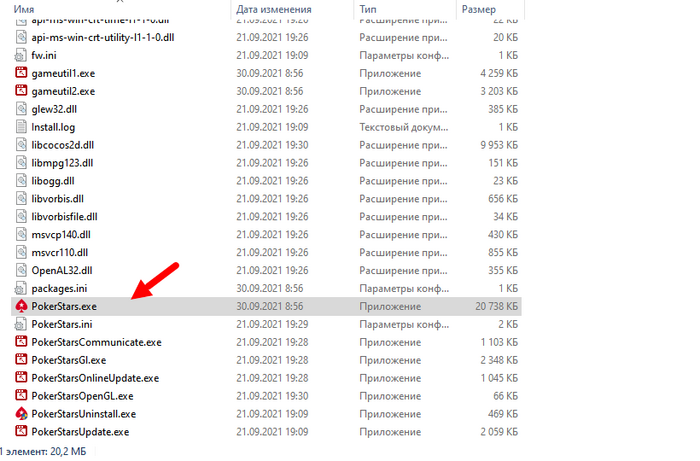
Task: Select file name PokerStarsGl.exe
Action: point(68,360)
